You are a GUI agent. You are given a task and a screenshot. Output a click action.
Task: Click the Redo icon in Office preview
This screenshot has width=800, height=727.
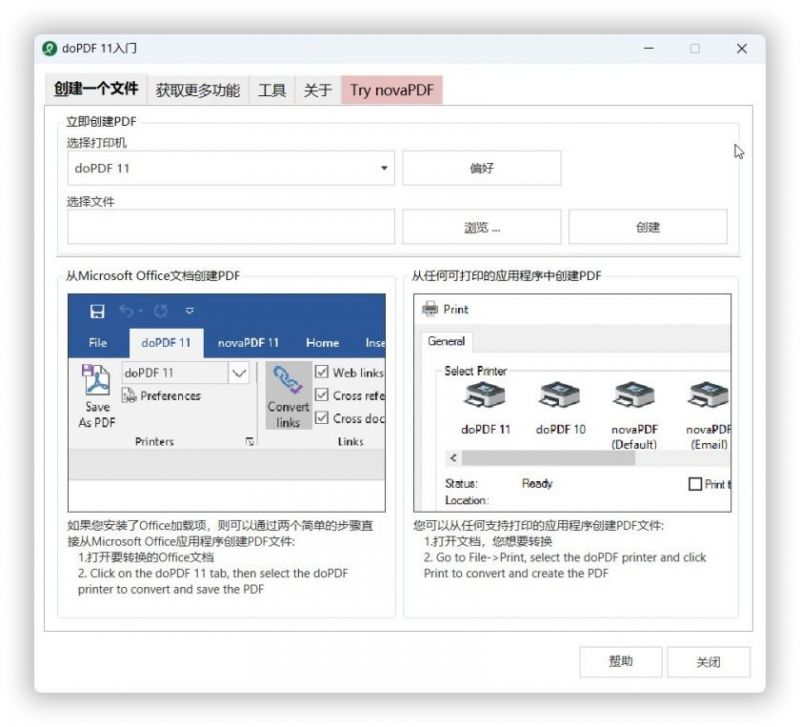click(x=161, y=311)
